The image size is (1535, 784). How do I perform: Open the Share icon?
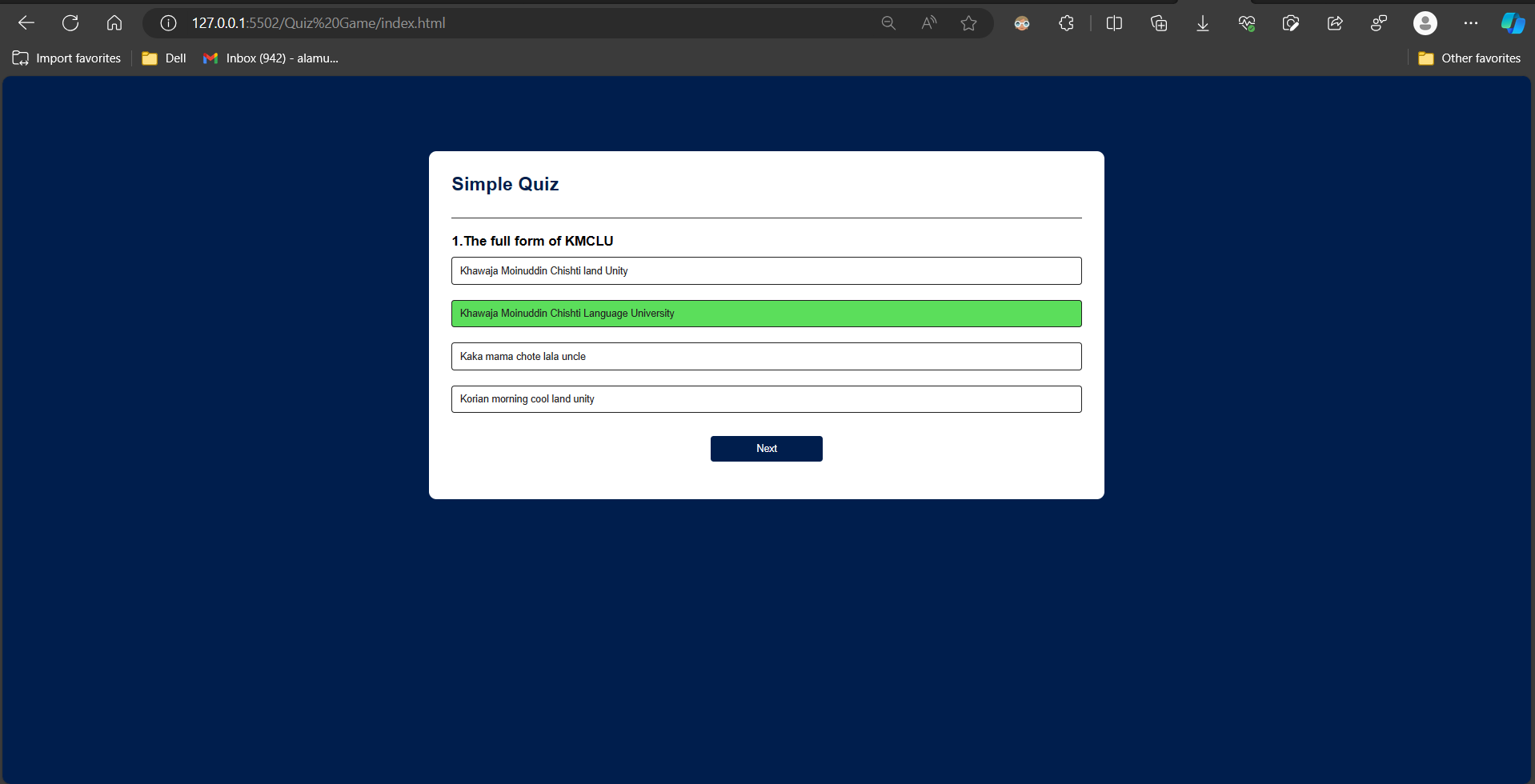click(1335, 23)
